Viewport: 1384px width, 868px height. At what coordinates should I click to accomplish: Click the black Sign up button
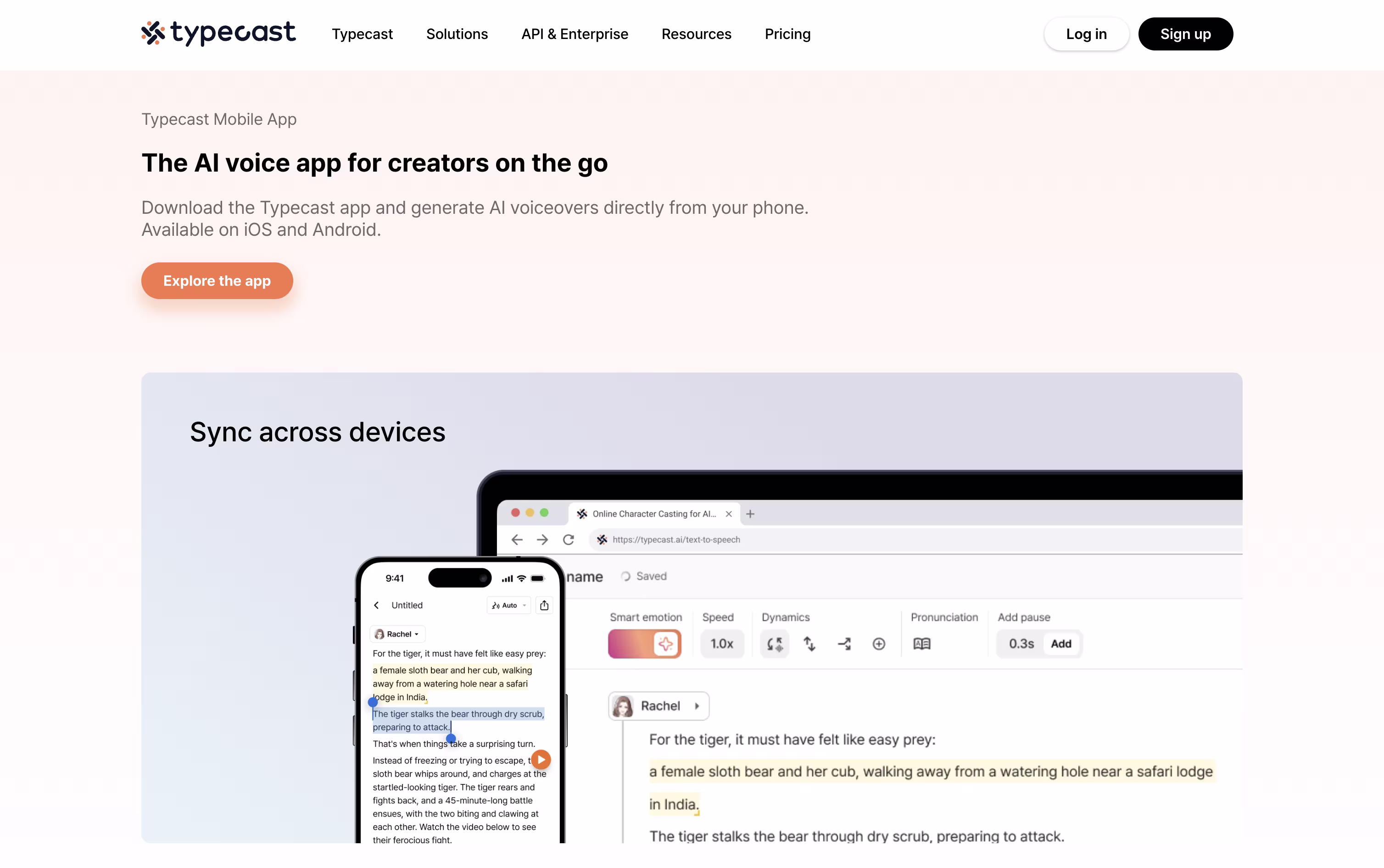pyautogui.click(x=1185, y=34)
